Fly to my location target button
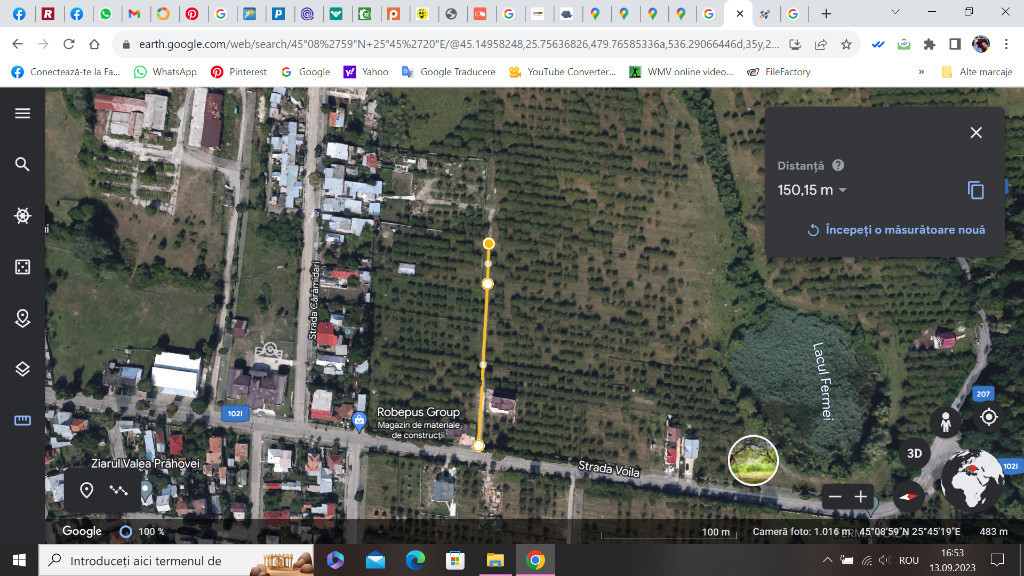 pos(989,417)
